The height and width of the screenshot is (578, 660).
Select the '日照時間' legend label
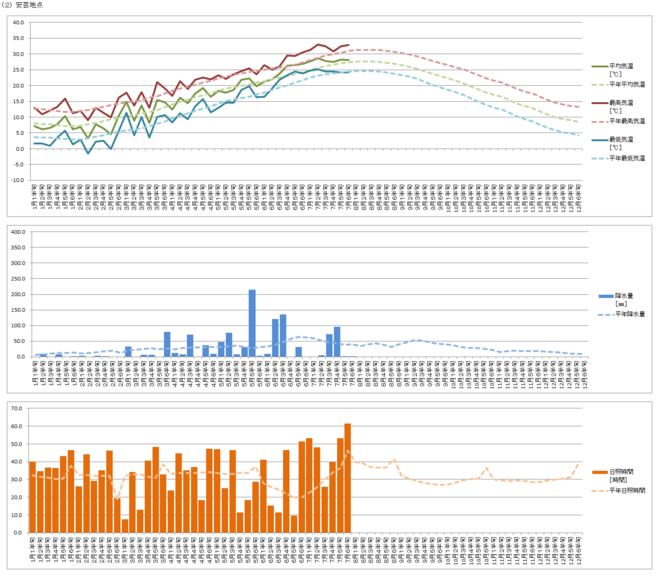[x=621, y=472]
